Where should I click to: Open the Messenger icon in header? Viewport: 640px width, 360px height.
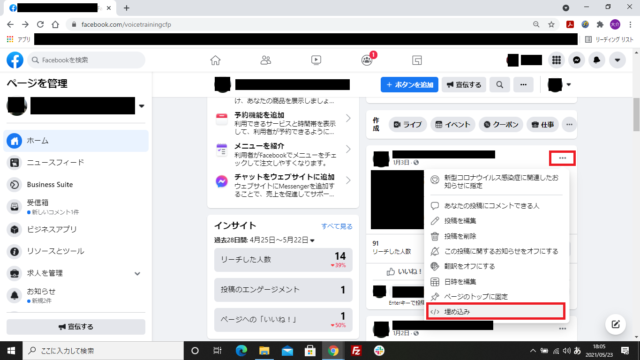(x=577, y=60)
